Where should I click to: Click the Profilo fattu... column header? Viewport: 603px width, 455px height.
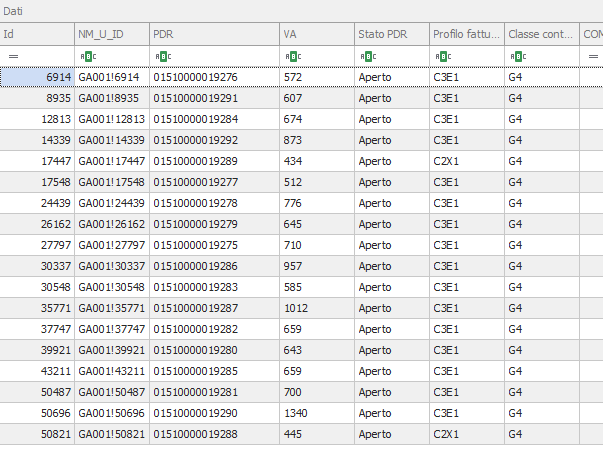tap(467, 34)
